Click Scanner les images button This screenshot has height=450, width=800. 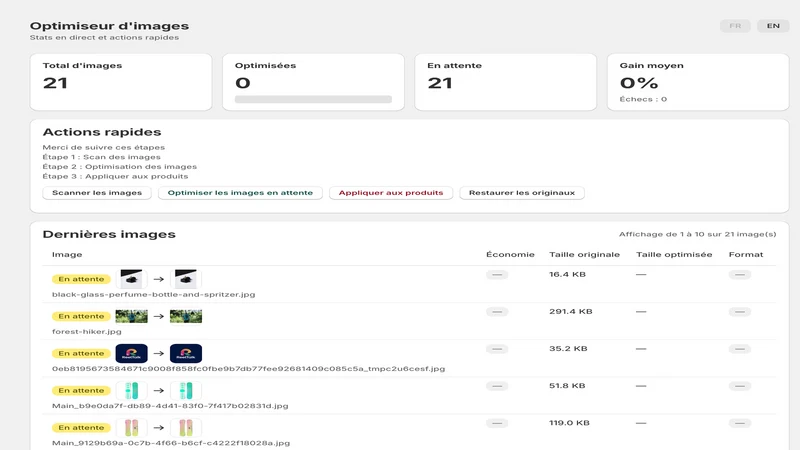tap(97, 193)
